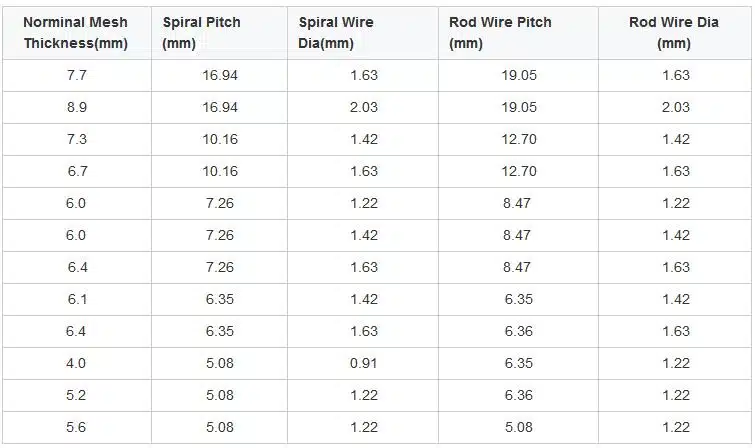755x448 pixels.
Task: Select the 2.03 rod wire dia cell
Action: tap(675, 107)
